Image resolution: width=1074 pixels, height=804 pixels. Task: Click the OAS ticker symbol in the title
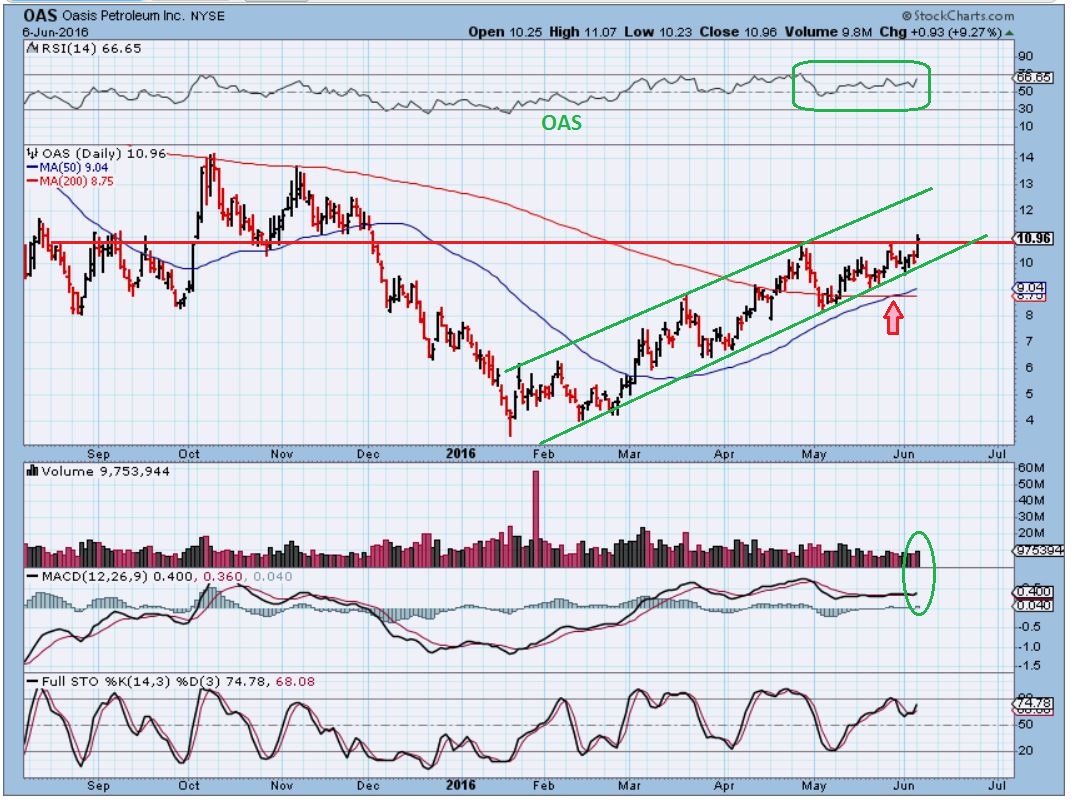click(40, 15)
